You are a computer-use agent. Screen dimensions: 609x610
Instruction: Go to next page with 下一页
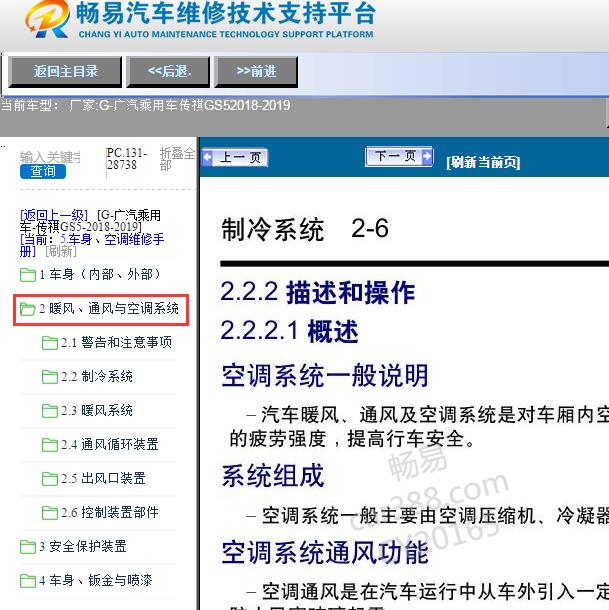tap(399, 156)
